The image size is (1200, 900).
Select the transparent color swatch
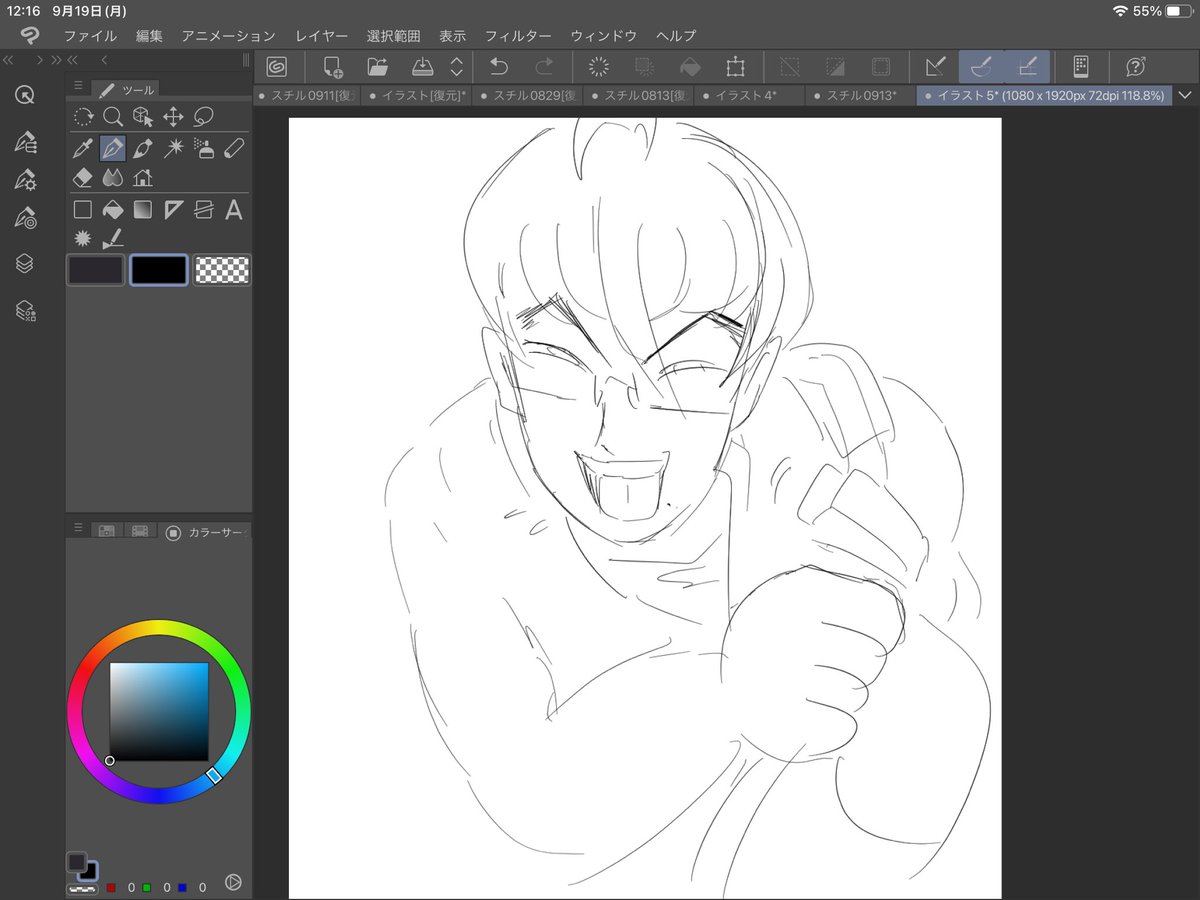(222, 270)
